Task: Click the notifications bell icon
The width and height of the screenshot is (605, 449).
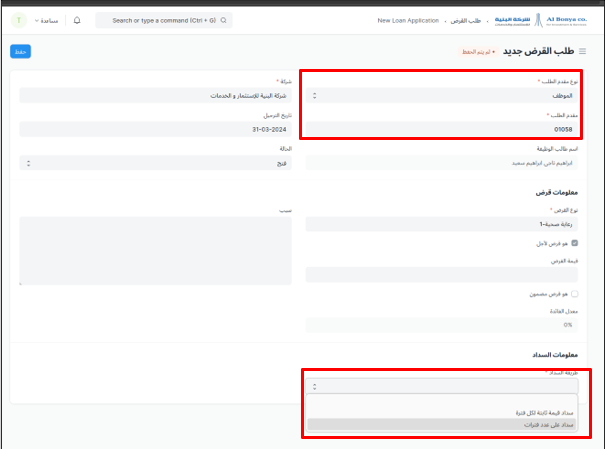Action: (x=77, y=20)
